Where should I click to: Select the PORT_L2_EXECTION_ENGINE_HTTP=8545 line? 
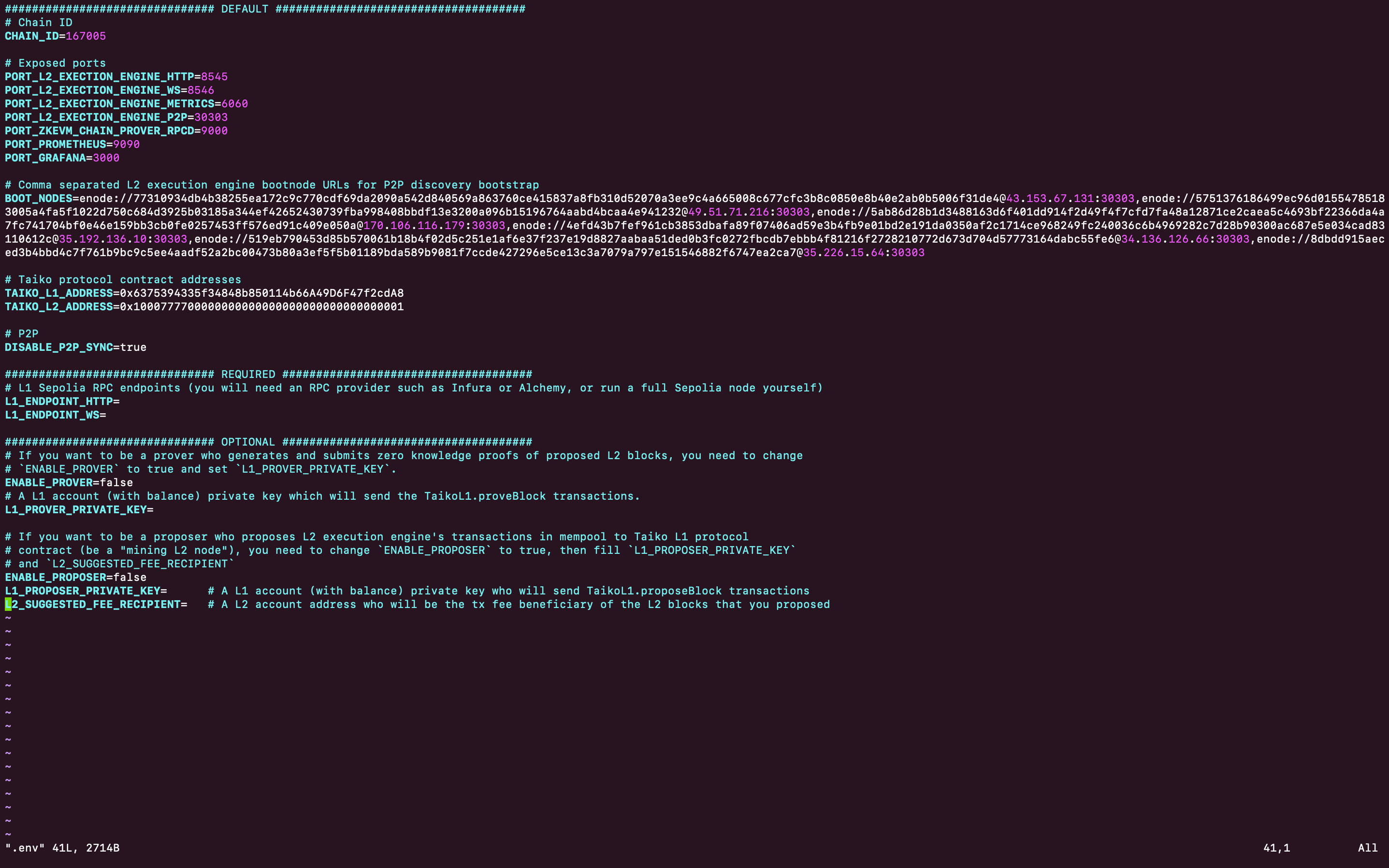[116, 76]
